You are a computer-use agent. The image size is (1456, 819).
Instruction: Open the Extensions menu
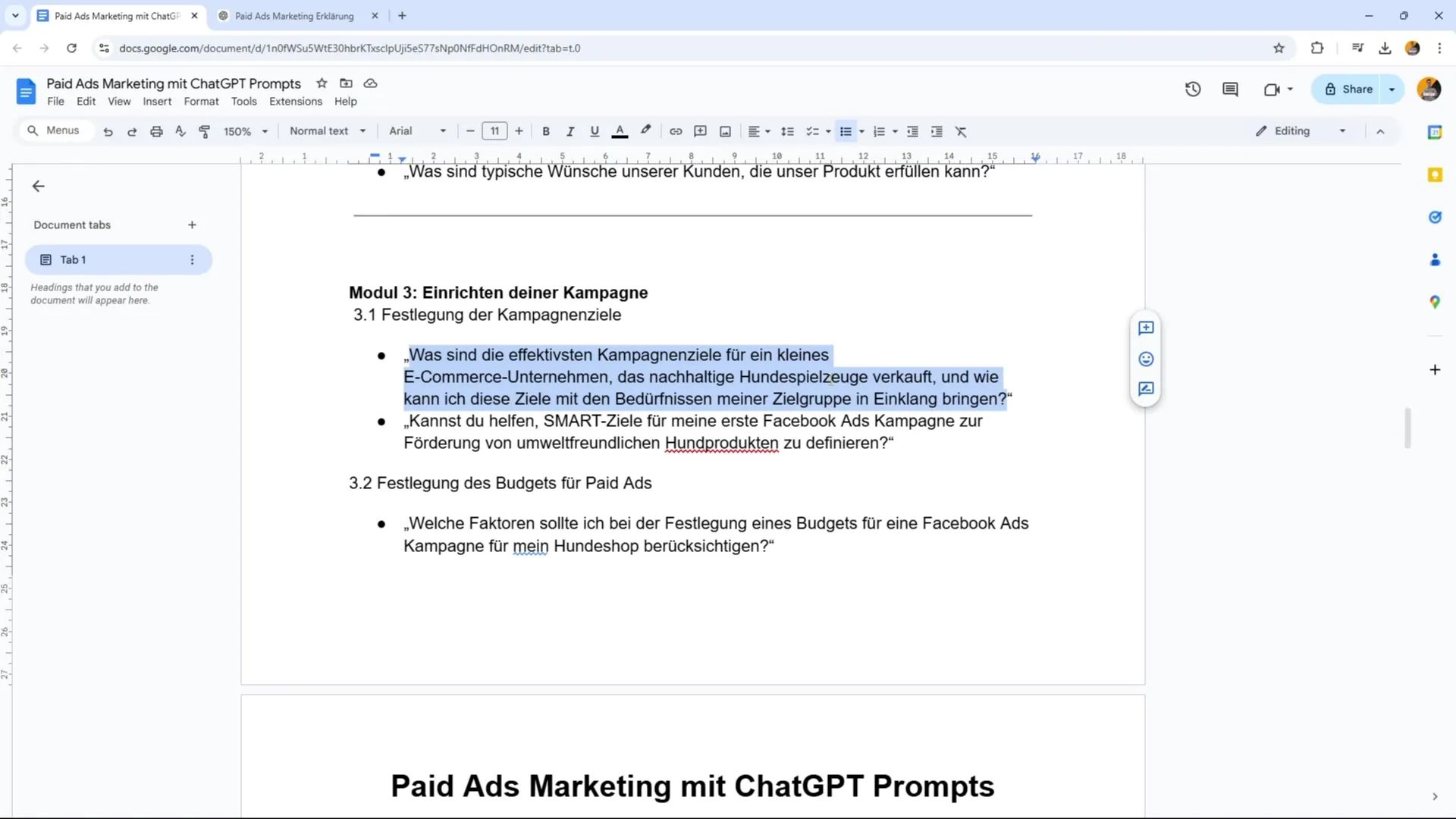tap(296, 102)
